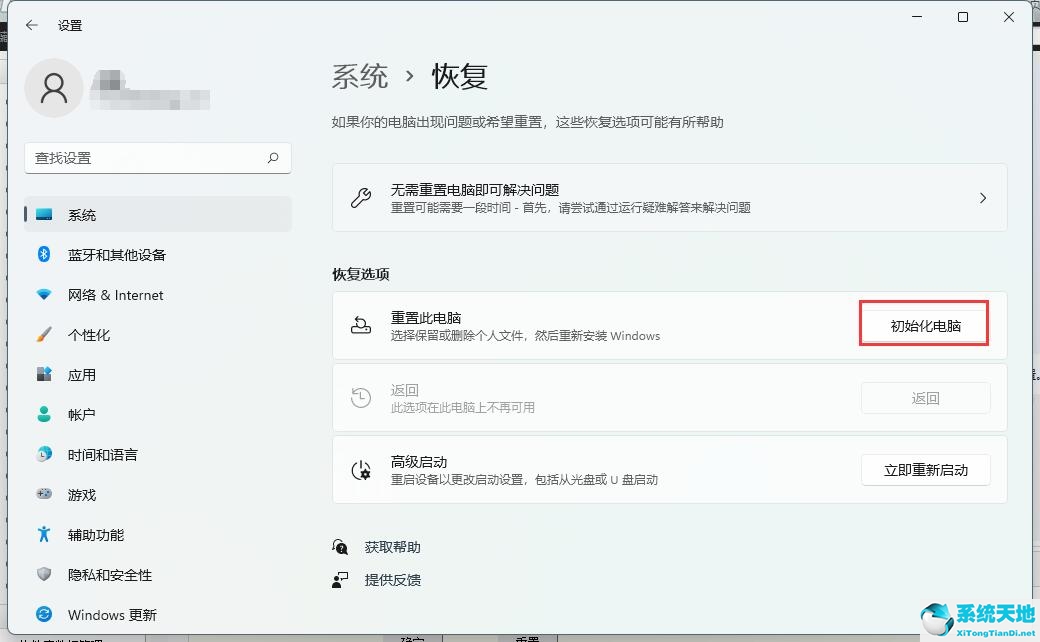
Task: Click the search magnifier in 查找设置
Action: 273,158
